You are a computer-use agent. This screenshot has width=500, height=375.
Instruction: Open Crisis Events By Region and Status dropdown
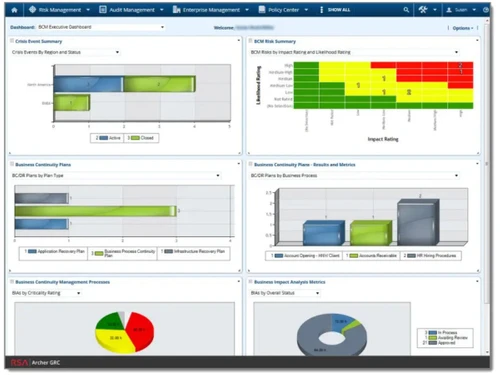coord(65,52)
